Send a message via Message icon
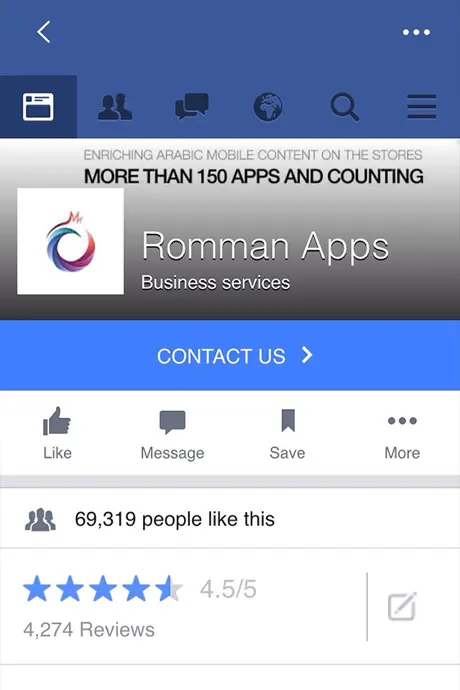Viewport: 460px width, 690px height. pyautogui.click(x=172, y=435)
